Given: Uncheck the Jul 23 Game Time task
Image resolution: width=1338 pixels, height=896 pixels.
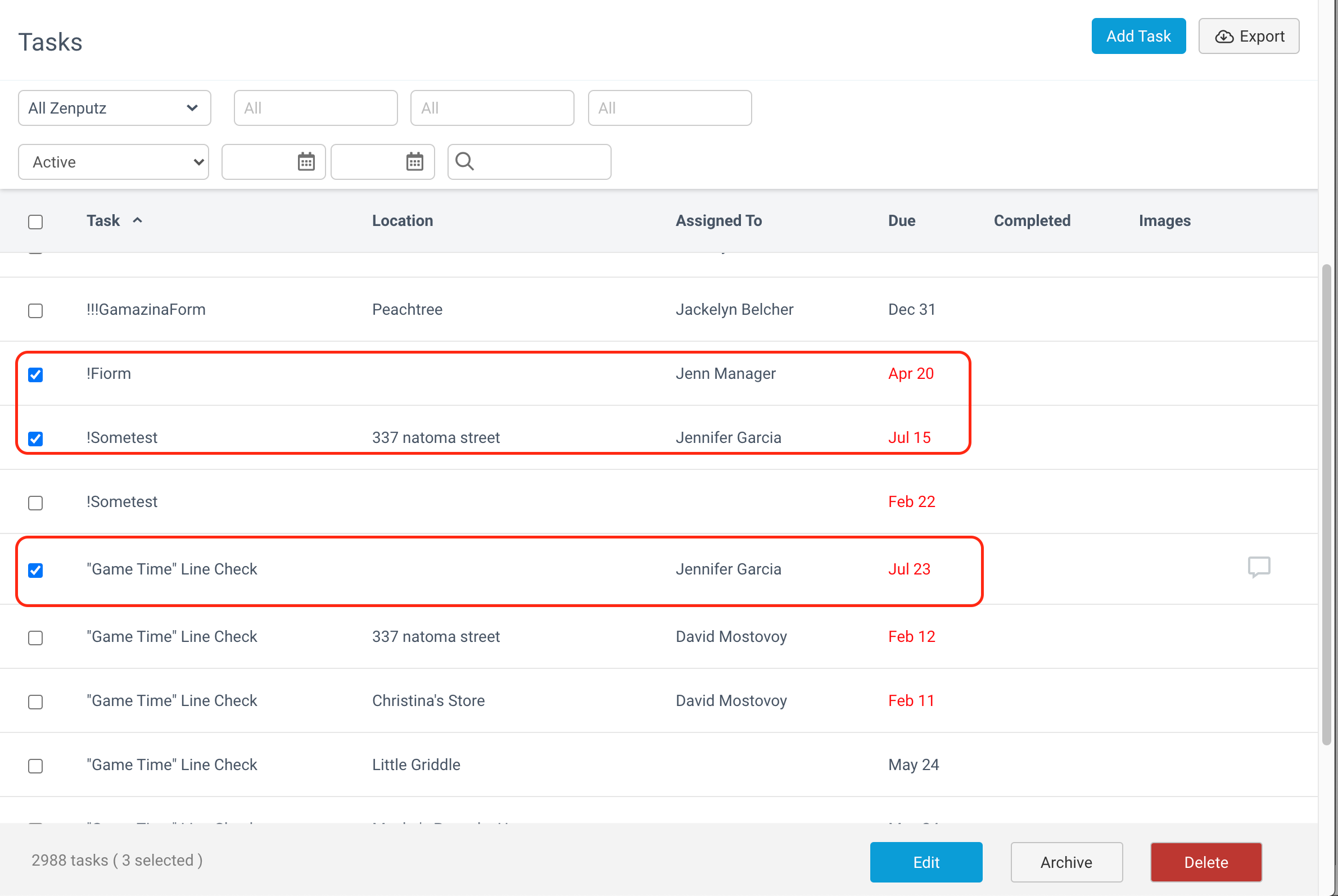Looking at the screenshot, I should tap(35, 571).
